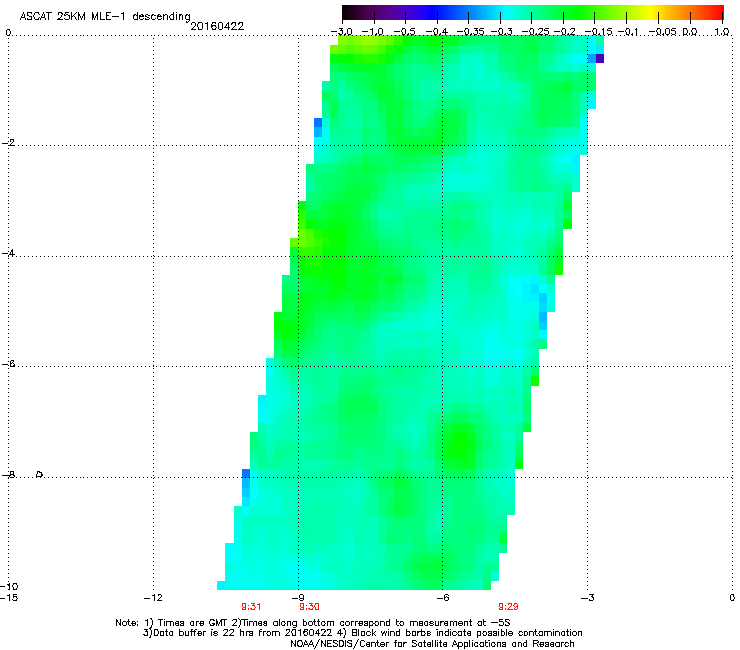Image resolution: width=740 pixels, height=650 pixels.
Task: Click the note line starting 'Note: 1) Times are GMT'
Action: 313,623
